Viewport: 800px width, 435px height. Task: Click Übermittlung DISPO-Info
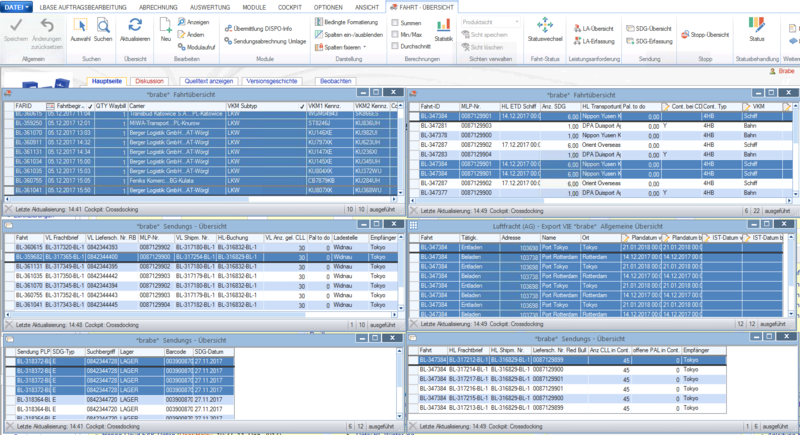coord(259,29)
